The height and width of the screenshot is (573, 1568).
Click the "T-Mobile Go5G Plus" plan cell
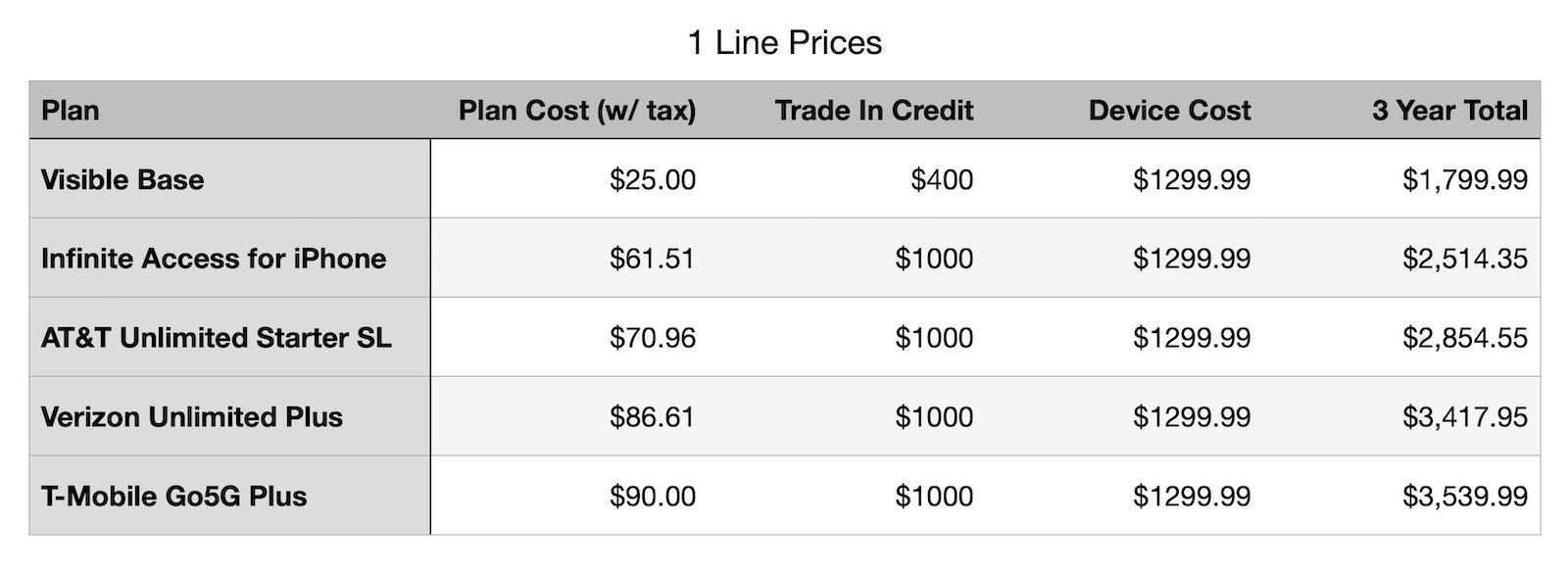click(173, 497)
